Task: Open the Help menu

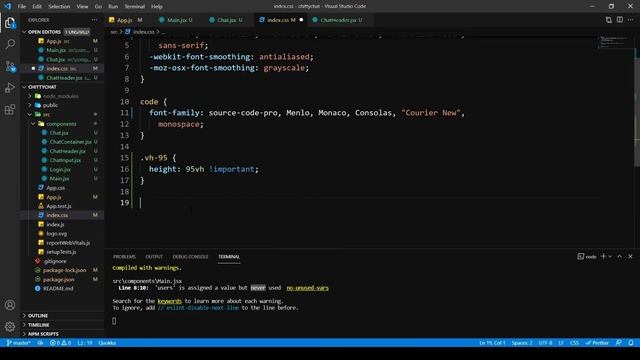Action: 157,6
